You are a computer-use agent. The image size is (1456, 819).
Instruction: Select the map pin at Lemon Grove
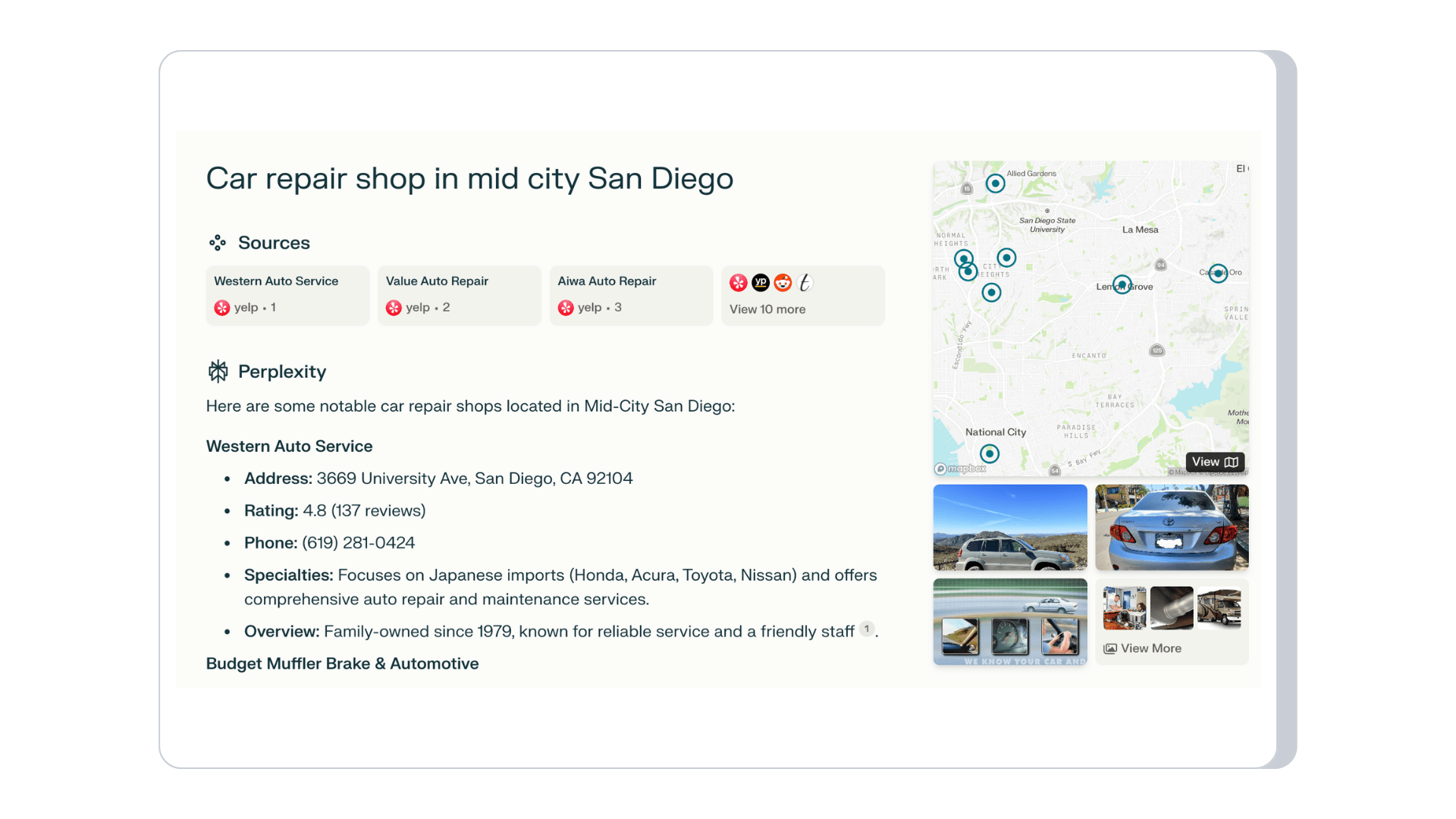point(1122,285)
